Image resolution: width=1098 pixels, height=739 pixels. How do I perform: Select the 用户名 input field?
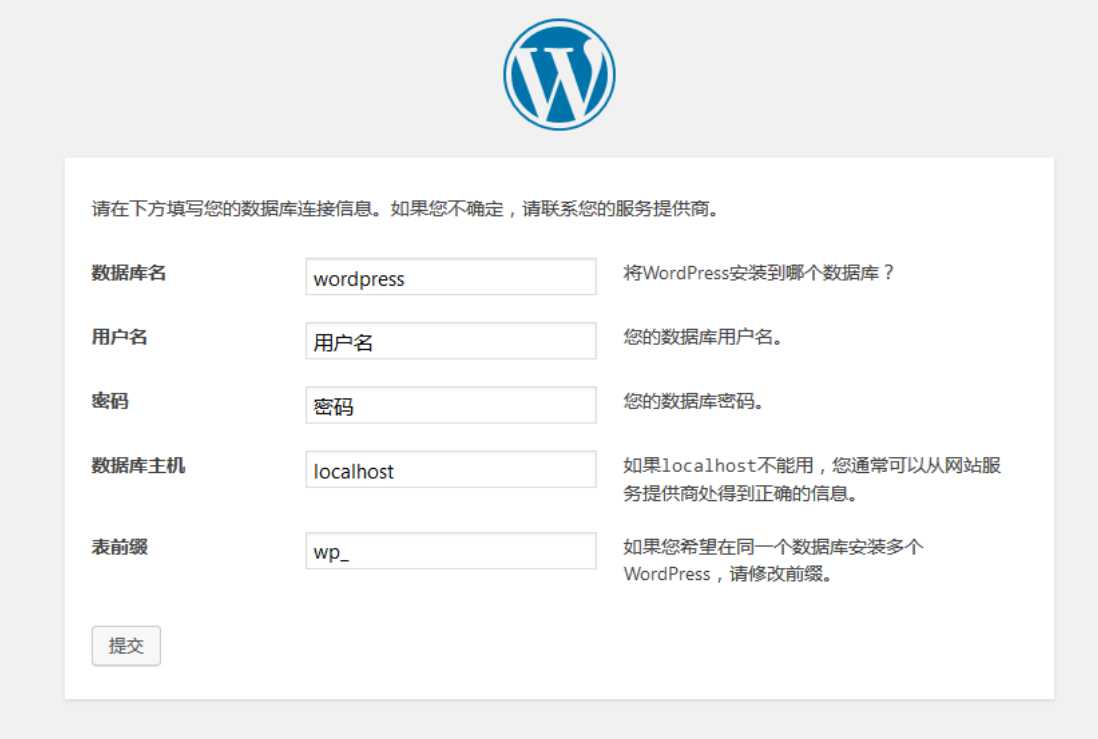pos(451,340)
